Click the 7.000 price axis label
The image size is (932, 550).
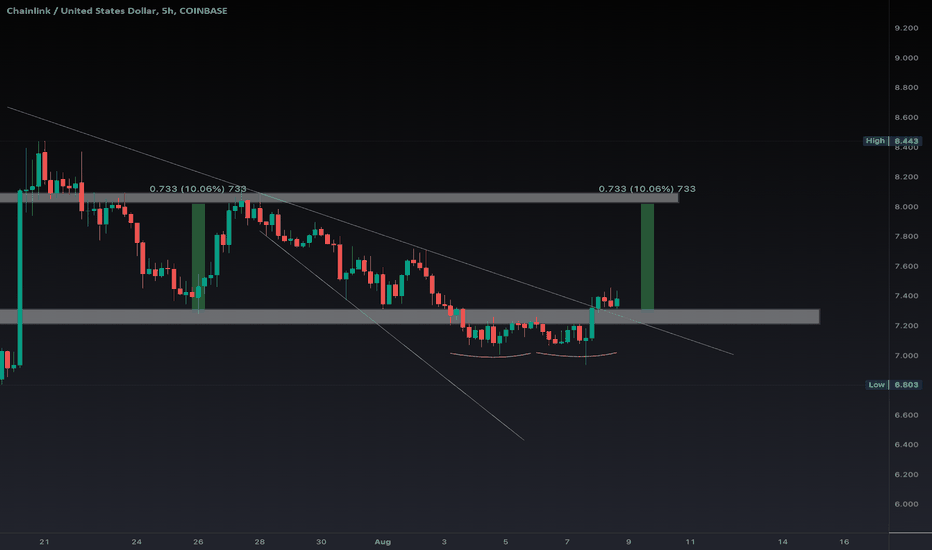(906, 355)
